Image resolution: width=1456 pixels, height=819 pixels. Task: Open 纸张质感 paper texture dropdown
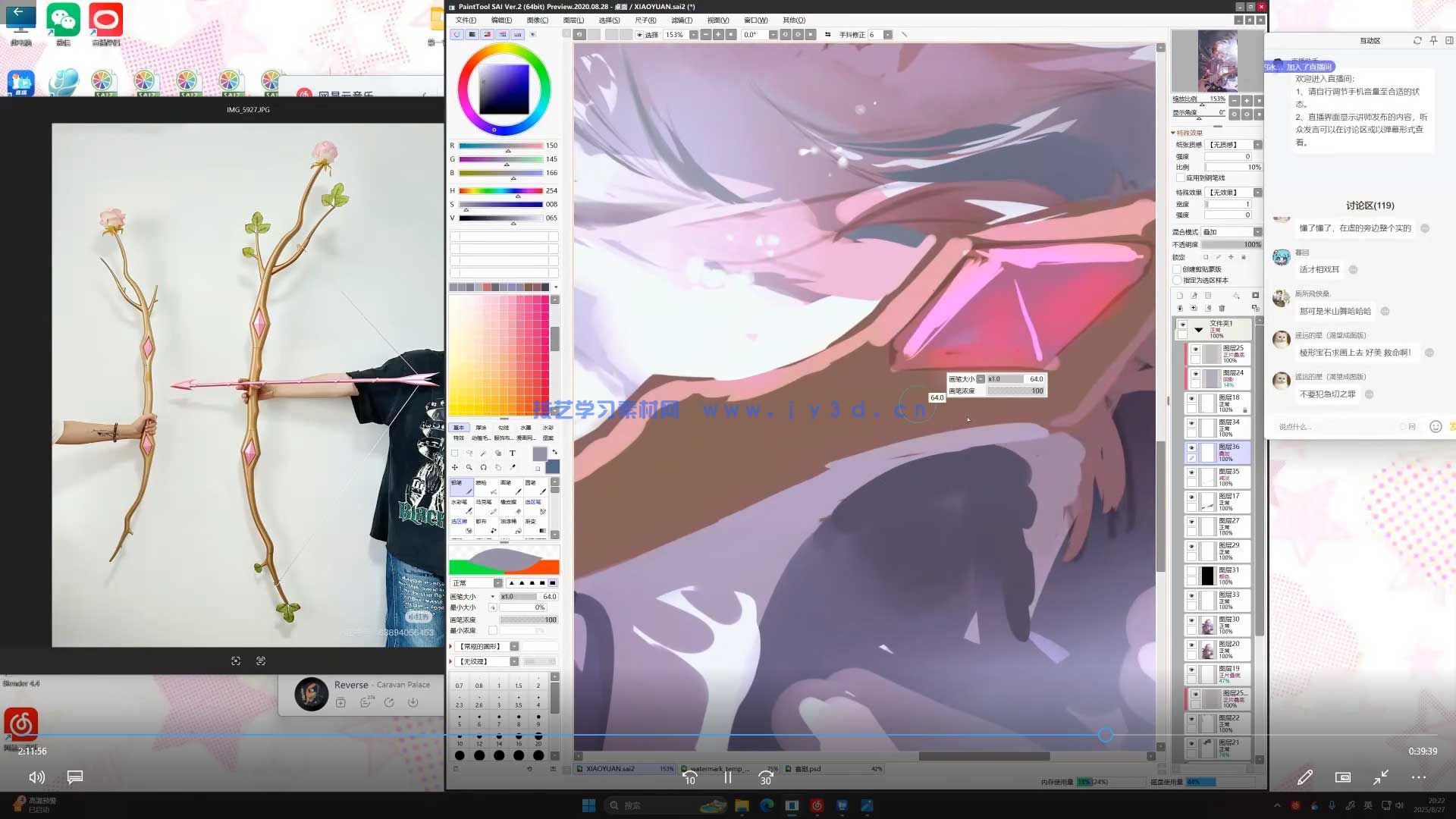tap(1257, 145)
